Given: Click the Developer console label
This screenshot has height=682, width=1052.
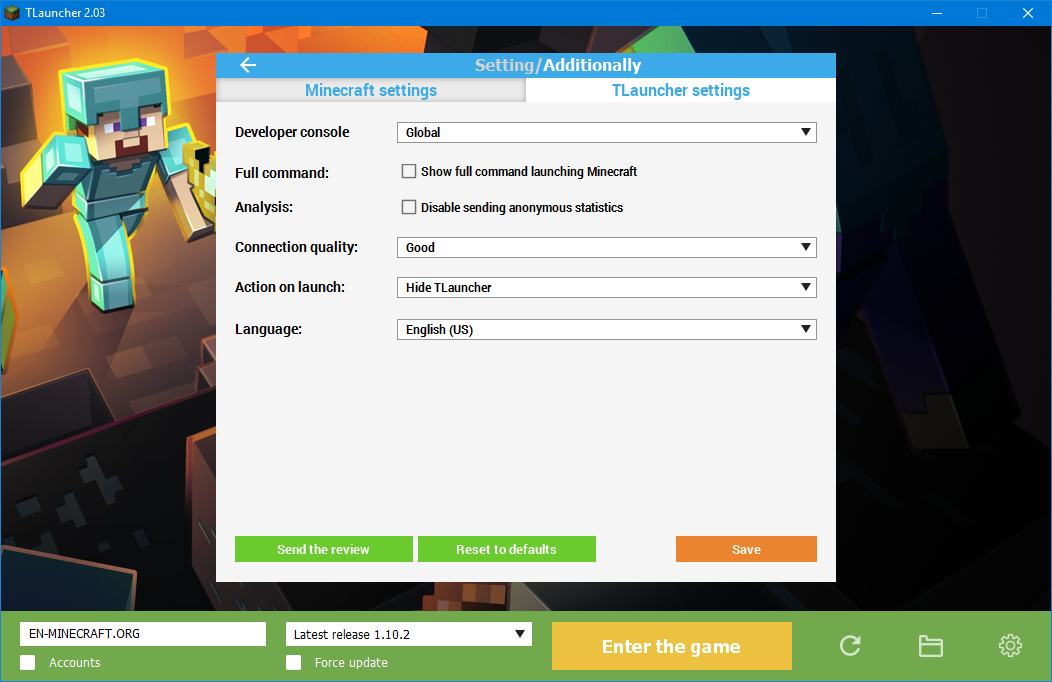Looking at the screenshot, I should [292, 132].
